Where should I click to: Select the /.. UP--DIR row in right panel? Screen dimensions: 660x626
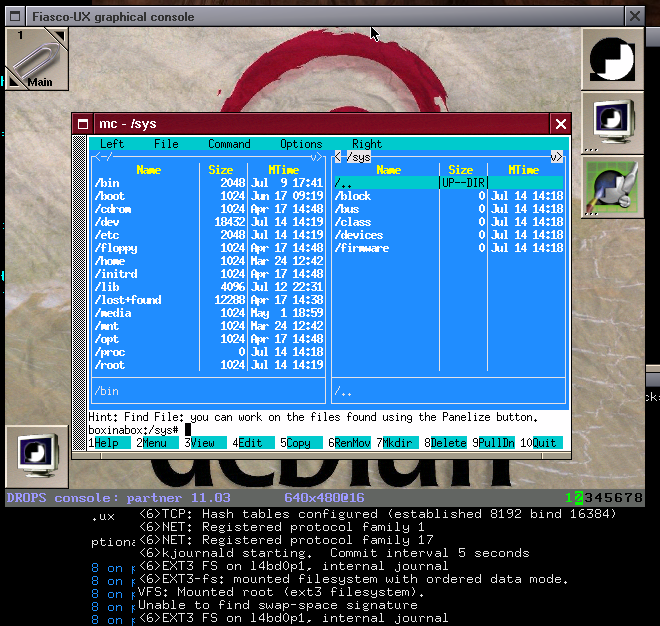(449, 183)
